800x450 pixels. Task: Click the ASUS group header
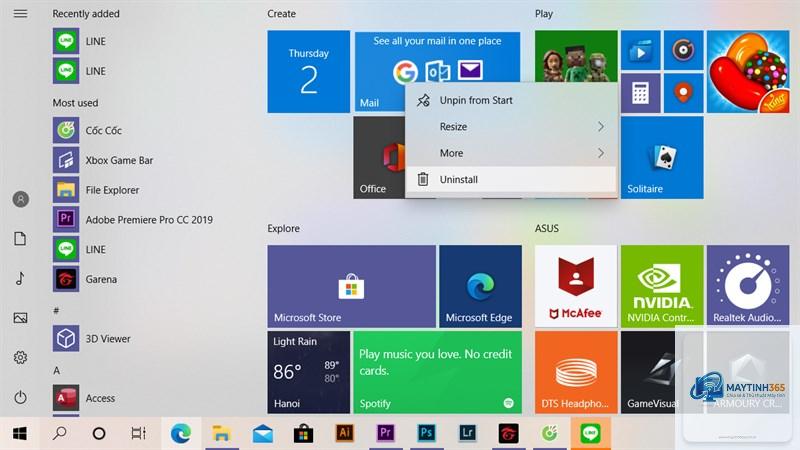click(547, 229)
